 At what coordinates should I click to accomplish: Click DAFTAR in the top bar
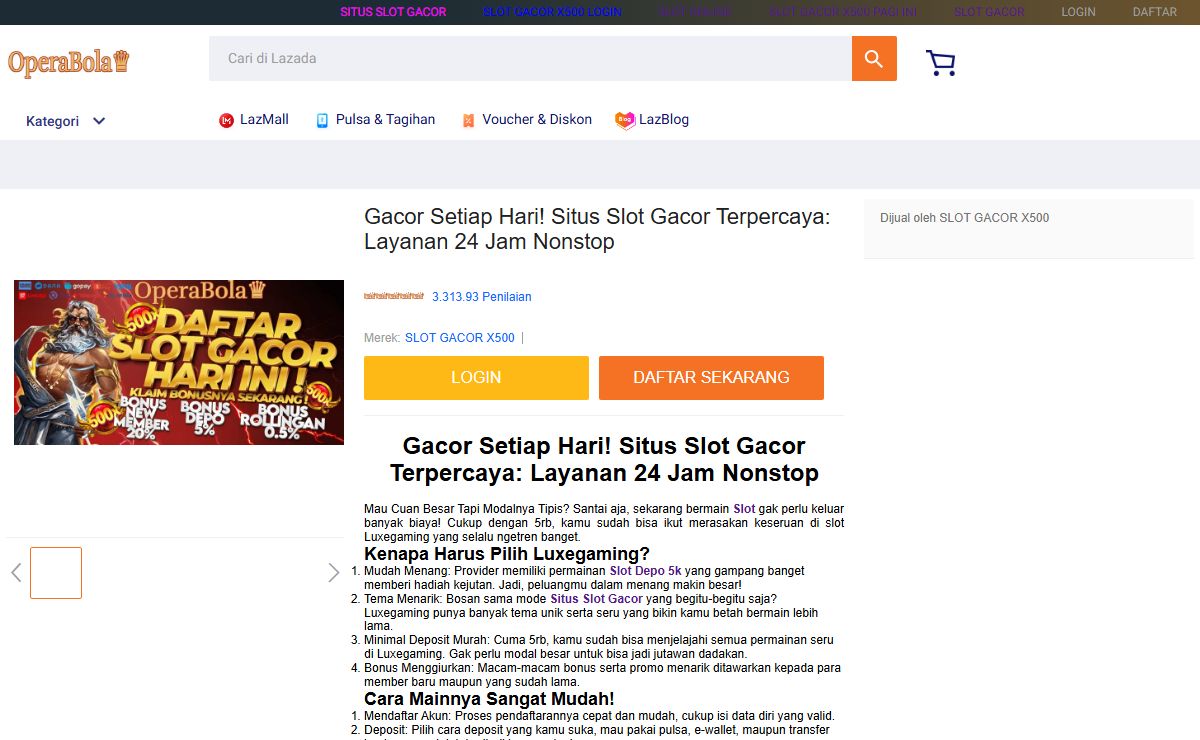point(1154,12)
